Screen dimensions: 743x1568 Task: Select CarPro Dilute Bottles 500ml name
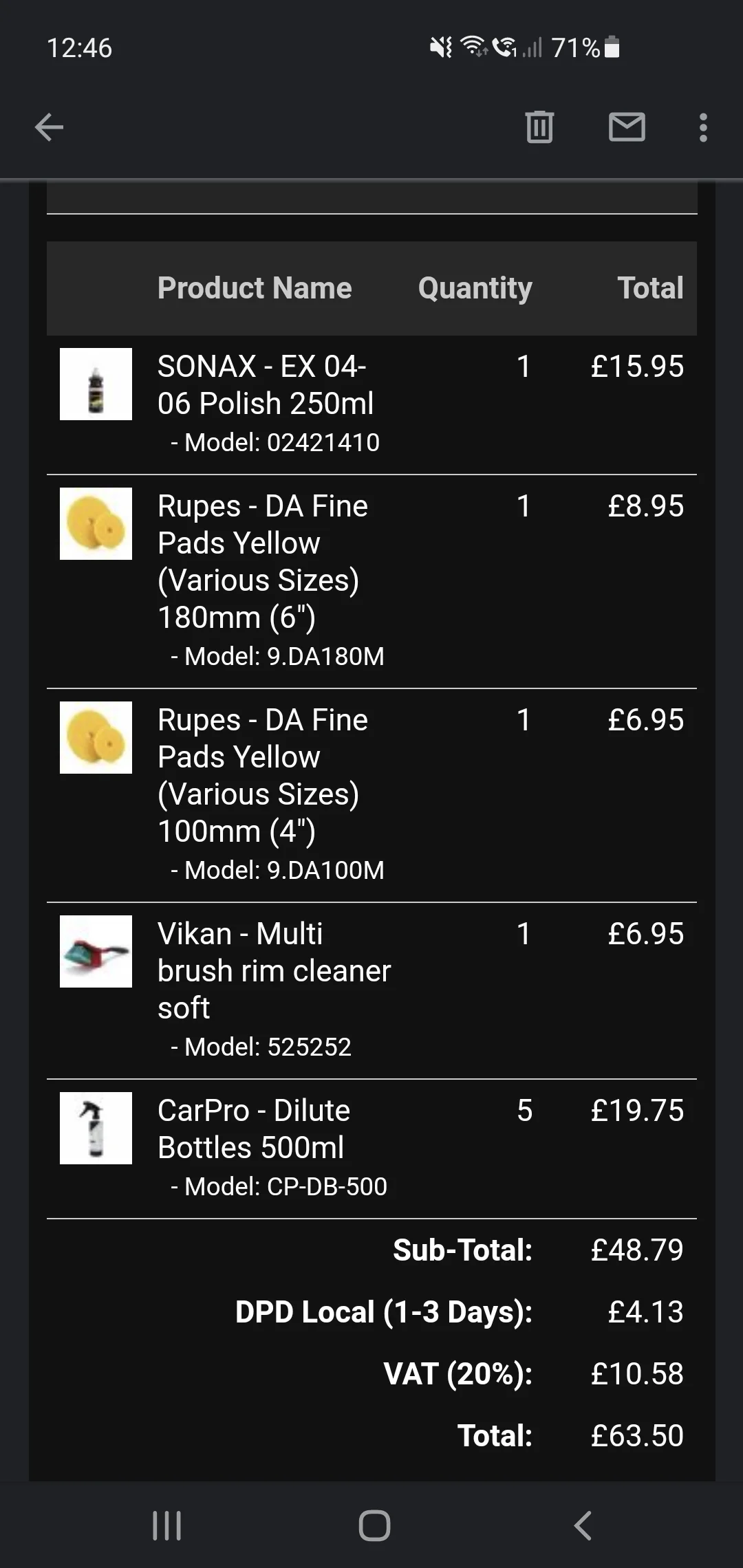click(x=254, y=1129)
